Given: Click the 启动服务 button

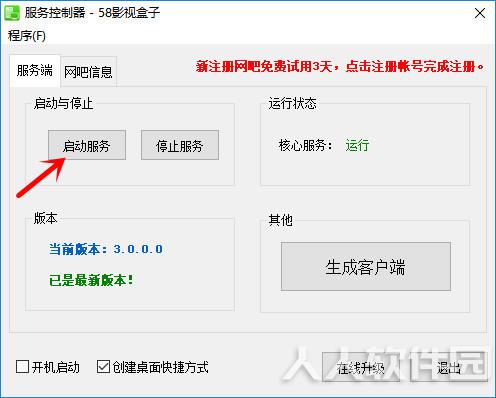Looking at the screenshot, I should click(x=87, y=145).
